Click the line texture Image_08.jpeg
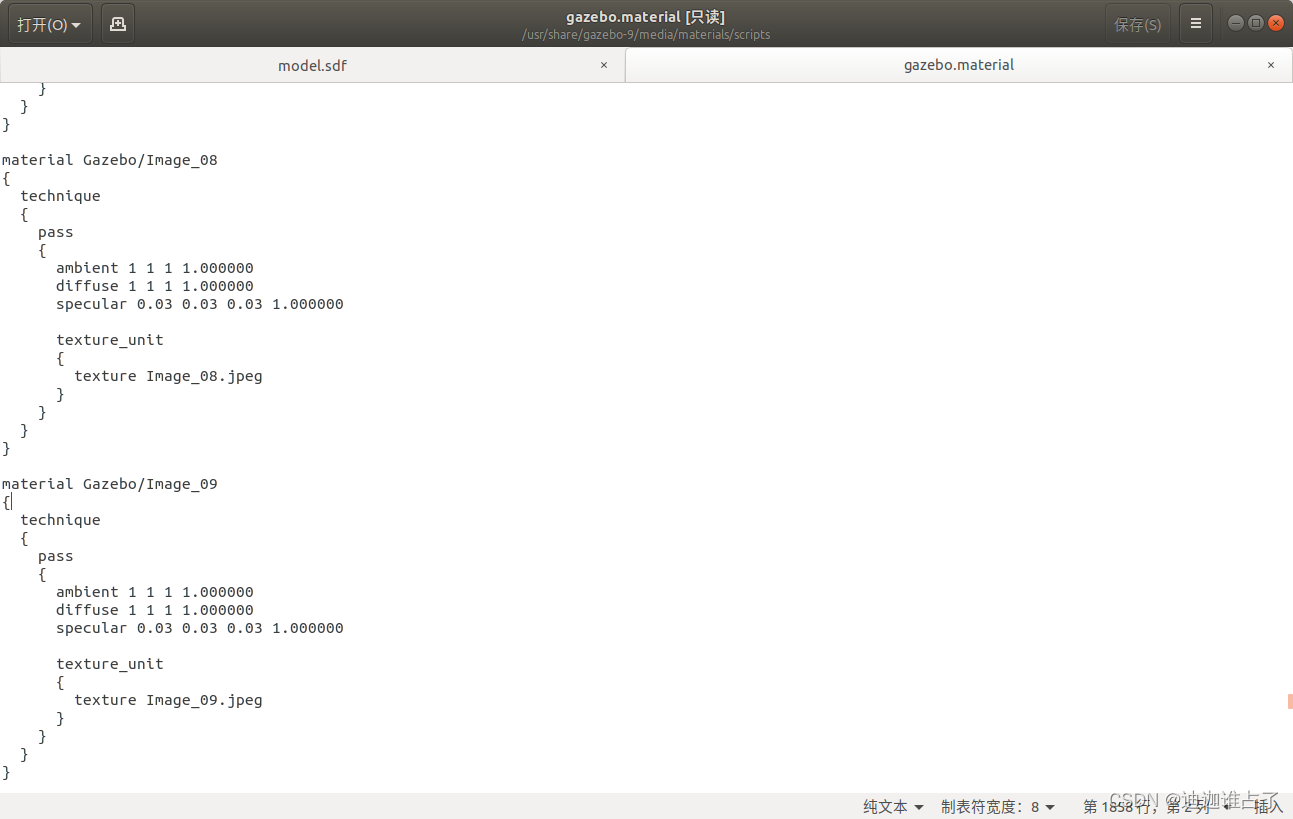The image size is (1293, 819). click(x=168, y=376)
